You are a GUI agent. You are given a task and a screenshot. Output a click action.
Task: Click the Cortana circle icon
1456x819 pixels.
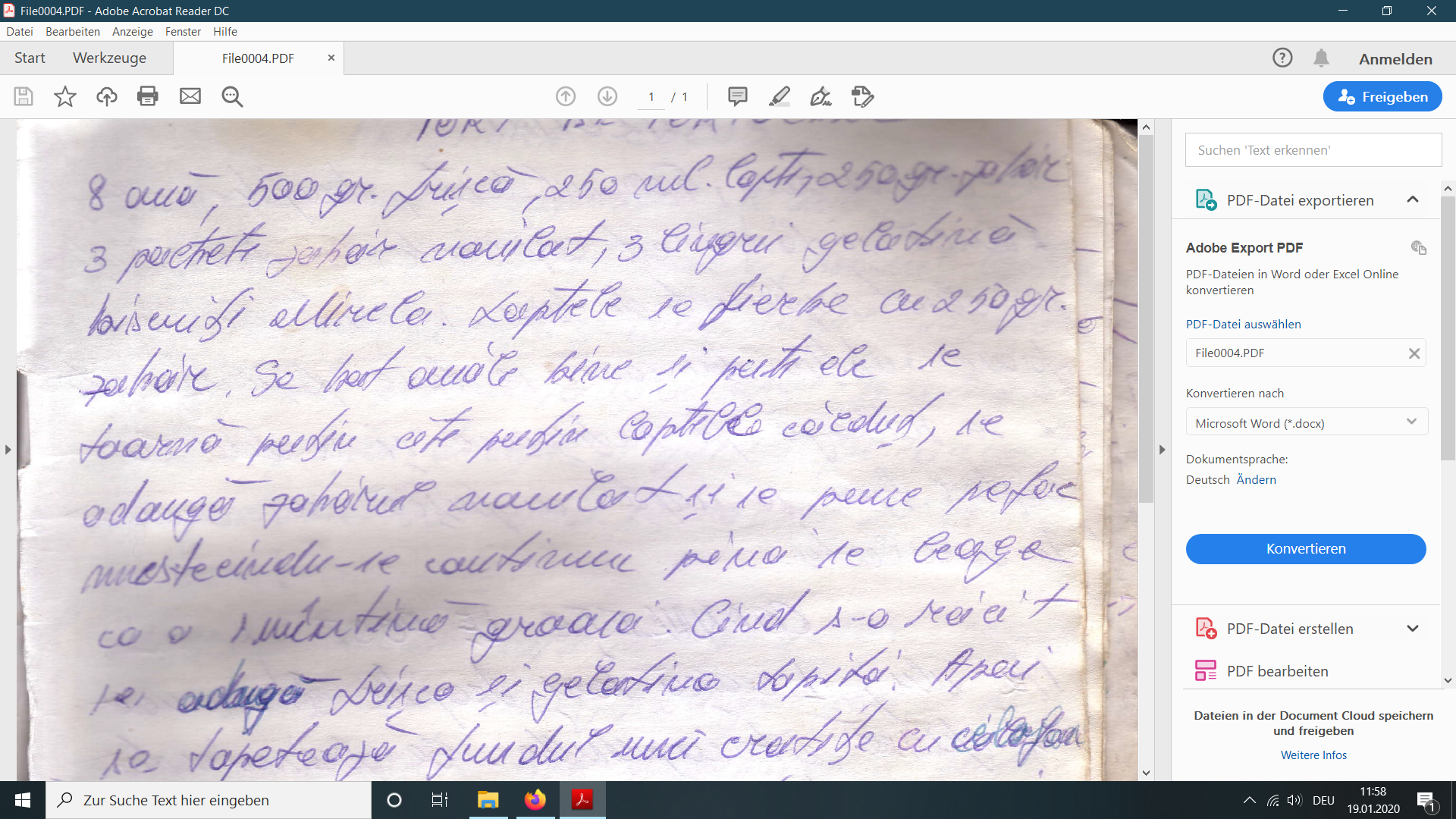(394, 800)
